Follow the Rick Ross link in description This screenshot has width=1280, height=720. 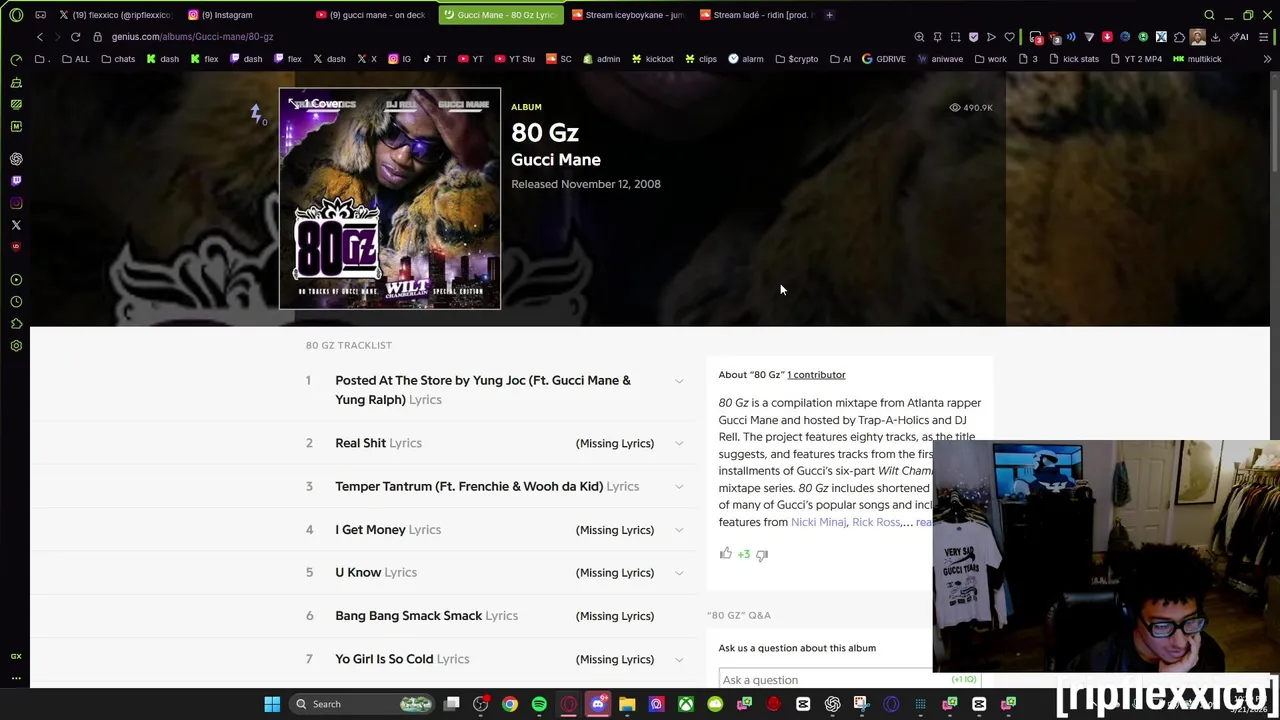point(876,522)
